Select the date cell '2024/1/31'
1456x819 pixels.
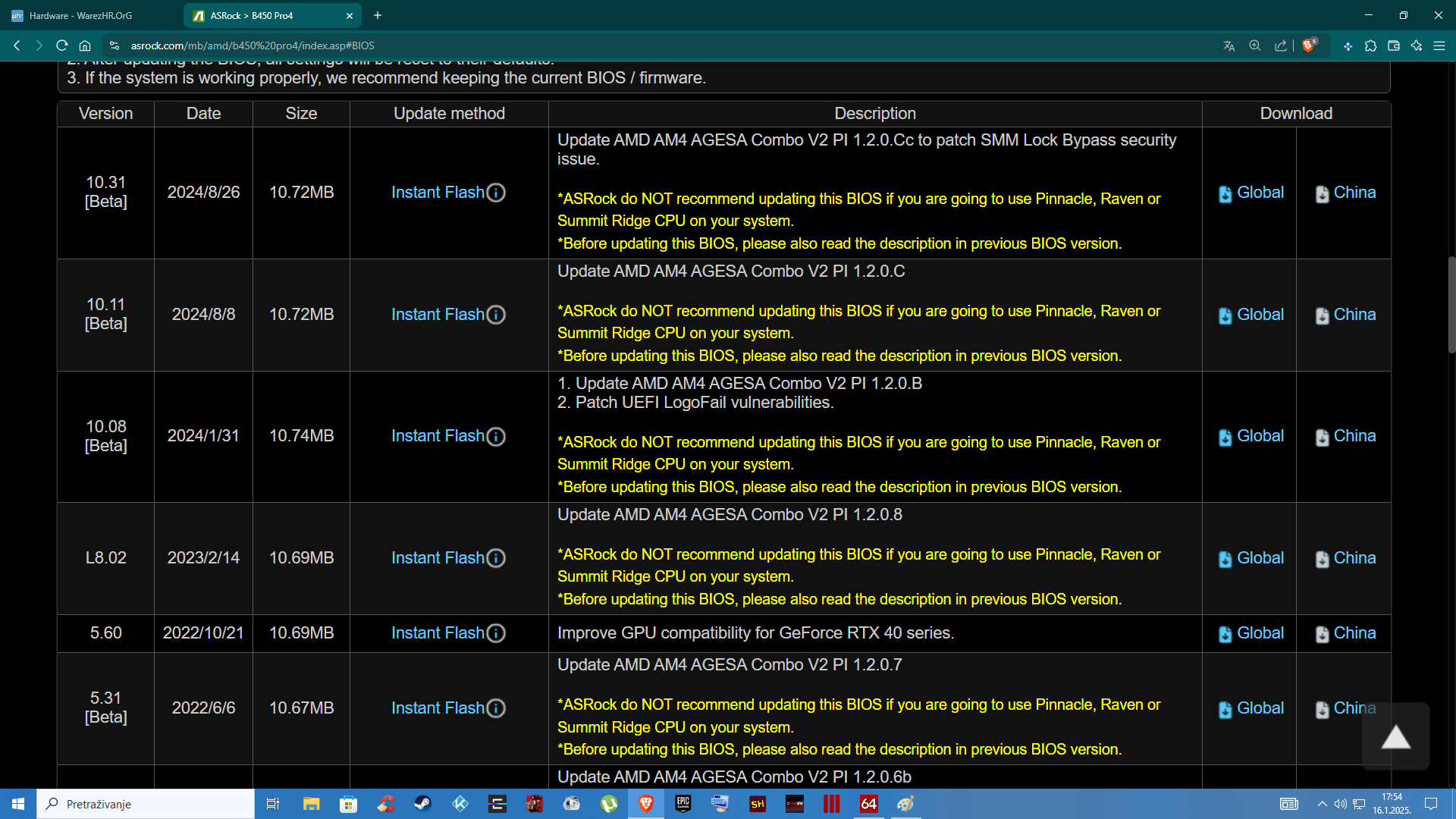tap(203, 436)
